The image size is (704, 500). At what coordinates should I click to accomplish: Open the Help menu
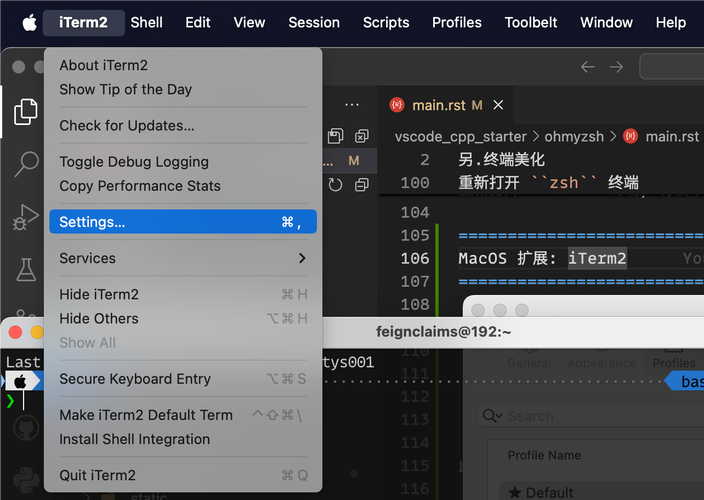click(x=671, y=22)
